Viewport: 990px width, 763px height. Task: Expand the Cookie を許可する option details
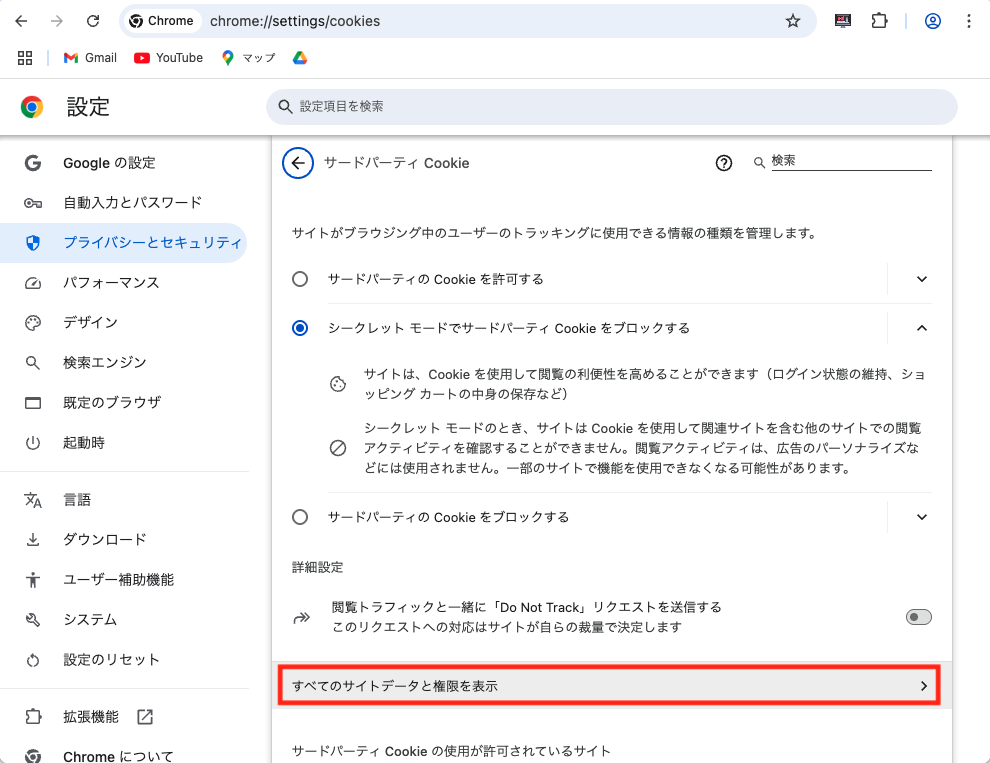(922, 279)
